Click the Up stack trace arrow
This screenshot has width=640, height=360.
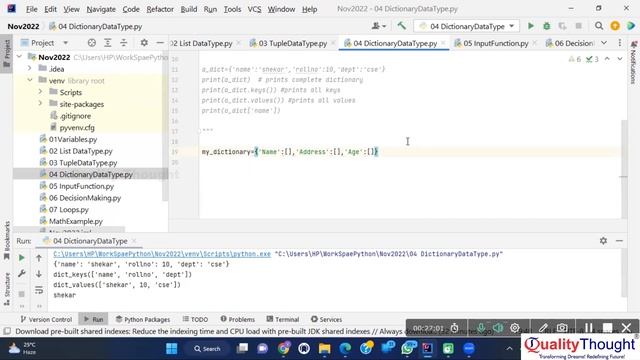[x=39, y=258]
